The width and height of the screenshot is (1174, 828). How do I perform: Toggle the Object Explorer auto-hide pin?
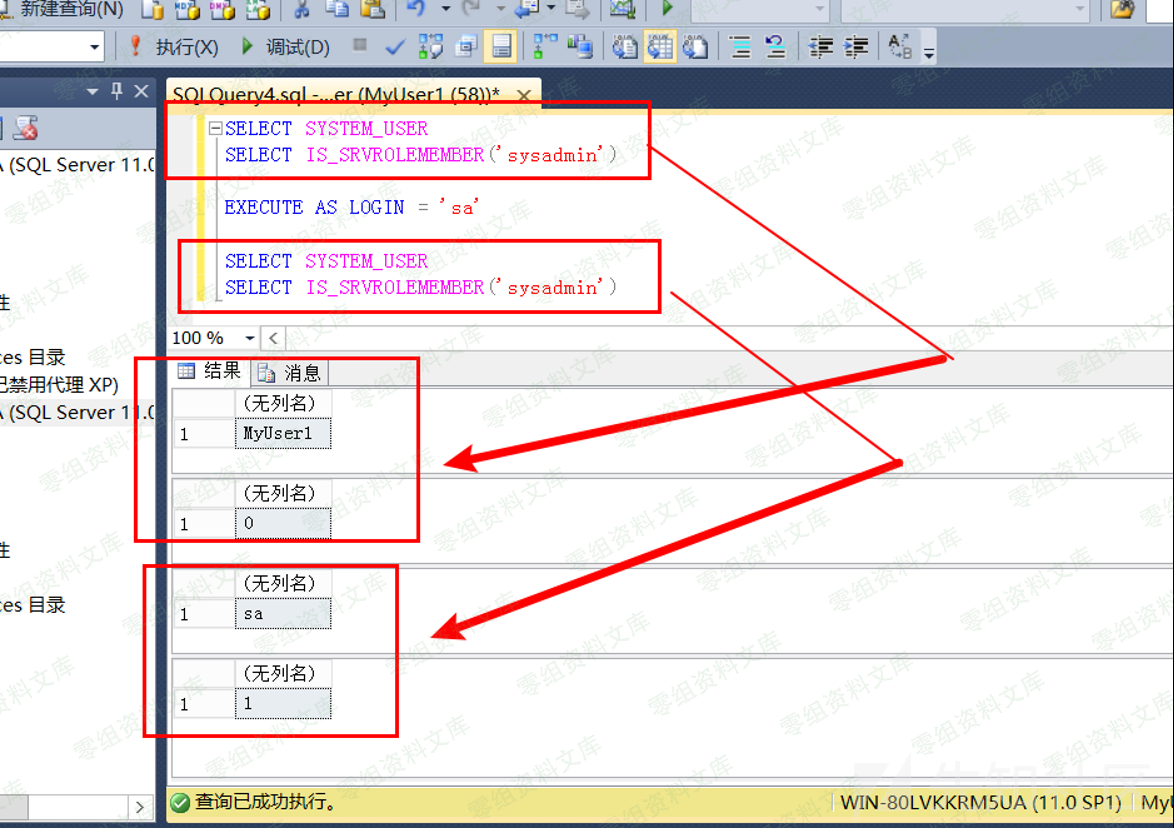(x=117, y=91)
